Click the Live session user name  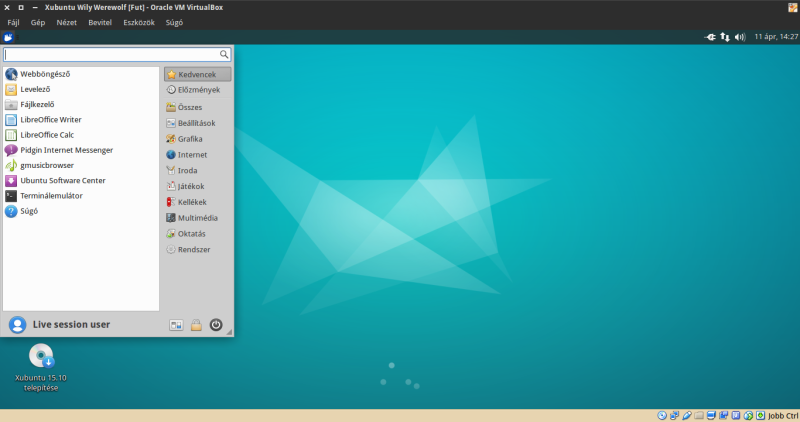click(x=71, y=325)
